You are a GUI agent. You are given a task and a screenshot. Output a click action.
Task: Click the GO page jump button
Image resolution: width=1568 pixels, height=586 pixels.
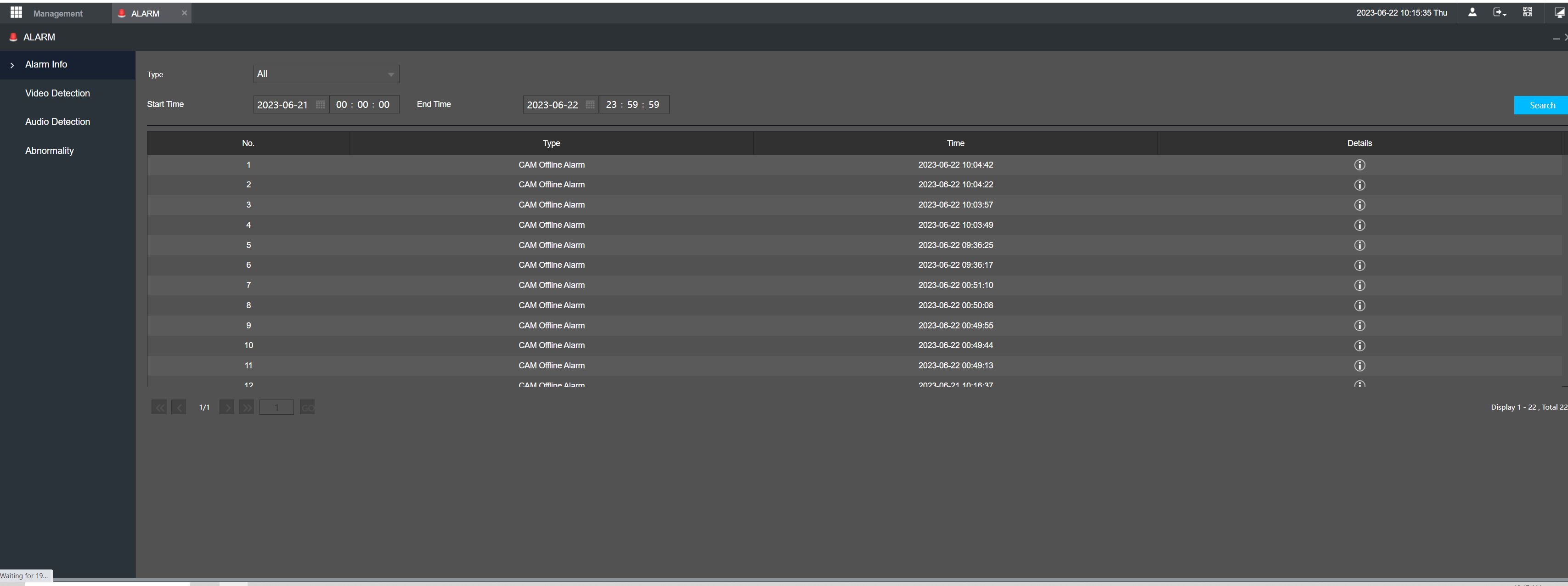click(307, 407)
